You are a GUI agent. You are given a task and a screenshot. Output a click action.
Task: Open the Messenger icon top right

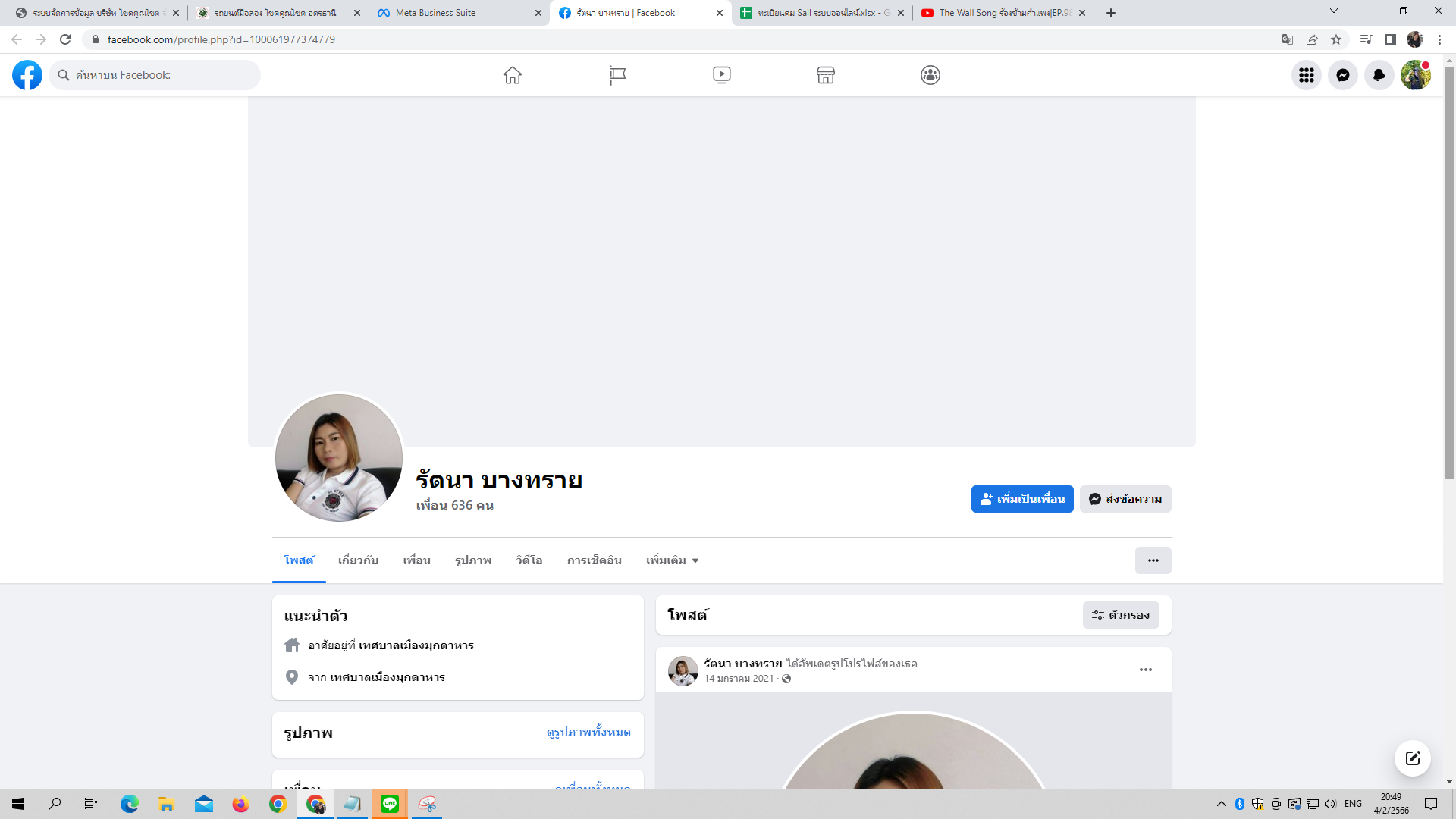pos(1342,75)
